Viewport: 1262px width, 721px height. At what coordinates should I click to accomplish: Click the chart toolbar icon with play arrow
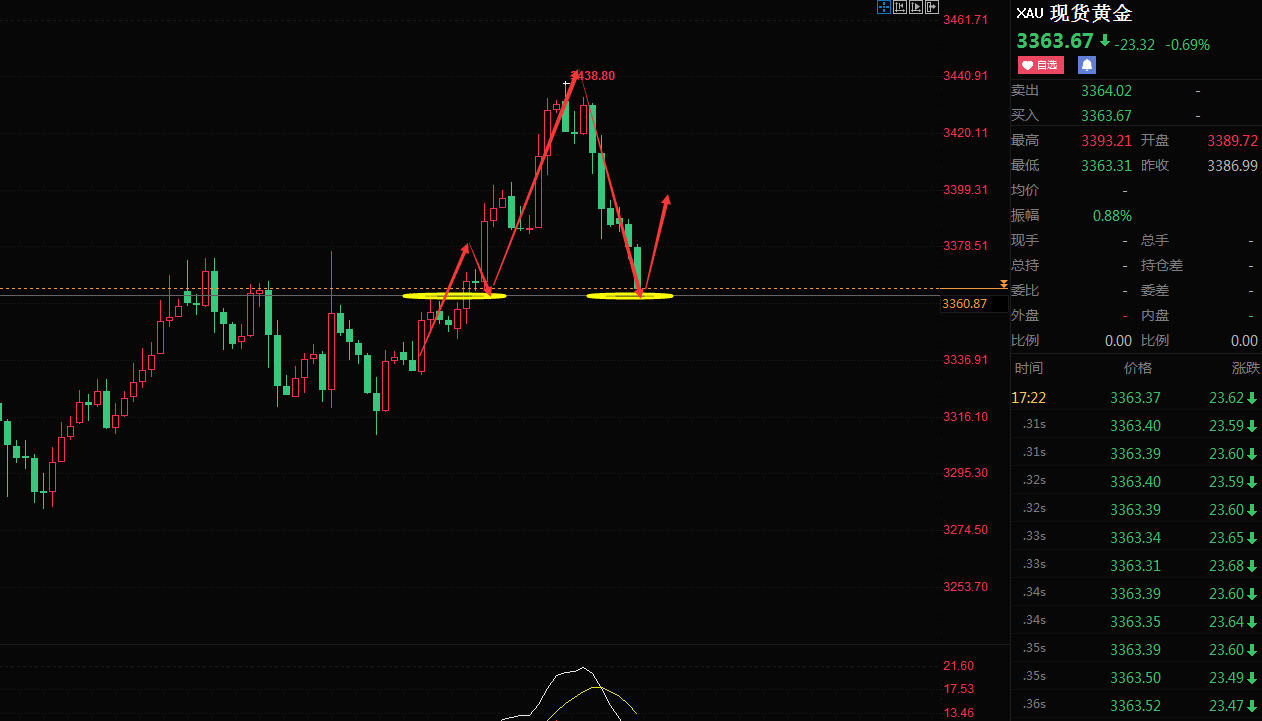click(916, 7)
